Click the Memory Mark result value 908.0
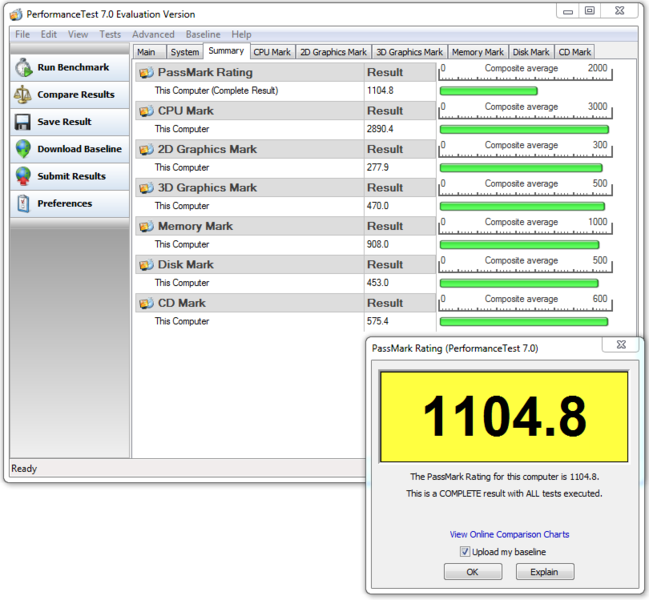Viewport: 649px width, 600px height. click(x=377, y=245)
